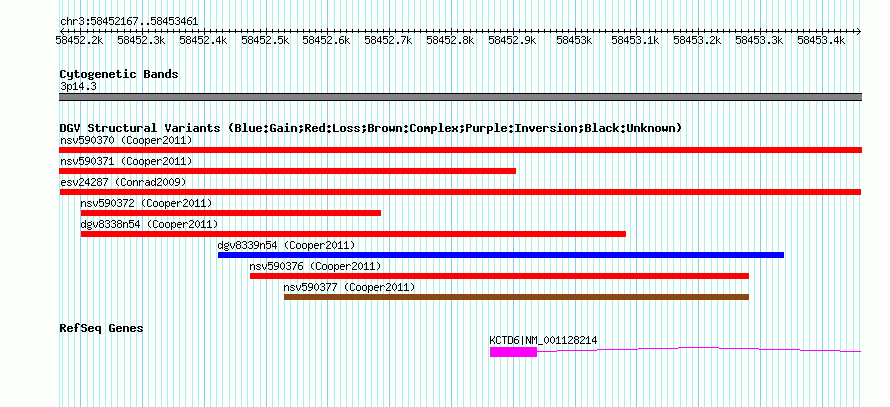Click the 58452.3k ruler tick label
Viewport: 890px width, 407px height.
(141, 40)
